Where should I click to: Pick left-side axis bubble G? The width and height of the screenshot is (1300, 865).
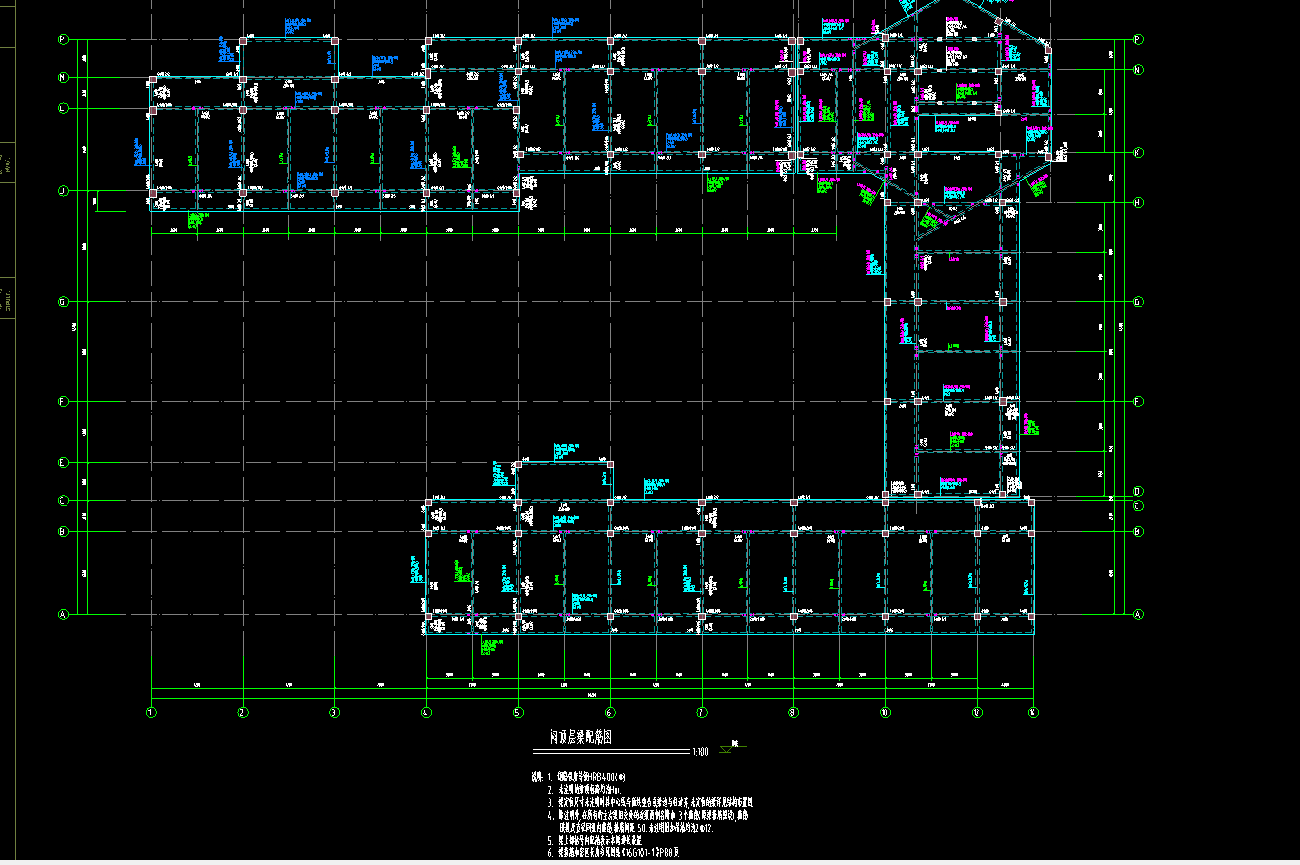(x=62, y=301)
